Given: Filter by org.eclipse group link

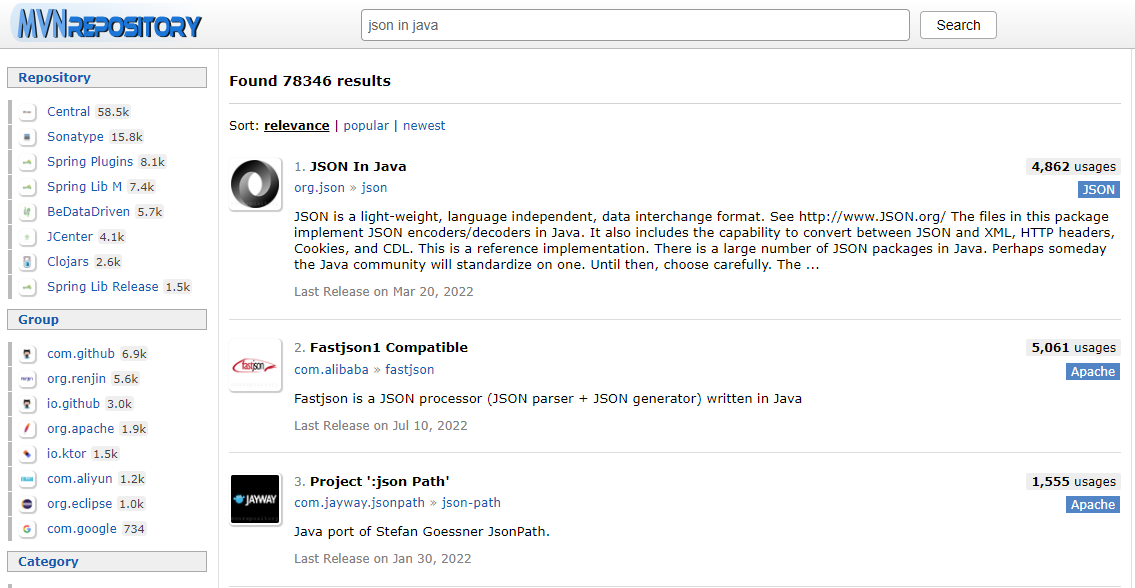Looking at the screenshot, I should [x=80, y=504].
